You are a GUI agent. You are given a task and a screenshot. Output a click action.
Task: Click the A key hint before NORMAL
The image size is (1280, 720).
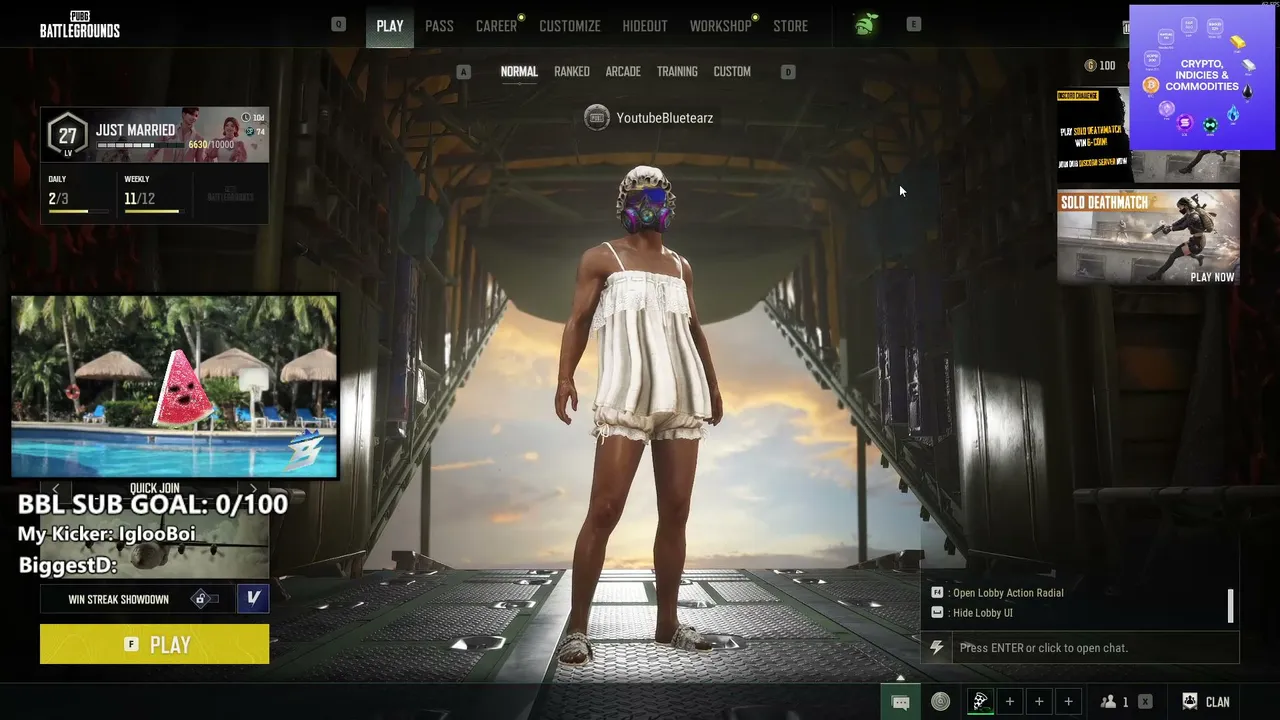tap(463, 72)
